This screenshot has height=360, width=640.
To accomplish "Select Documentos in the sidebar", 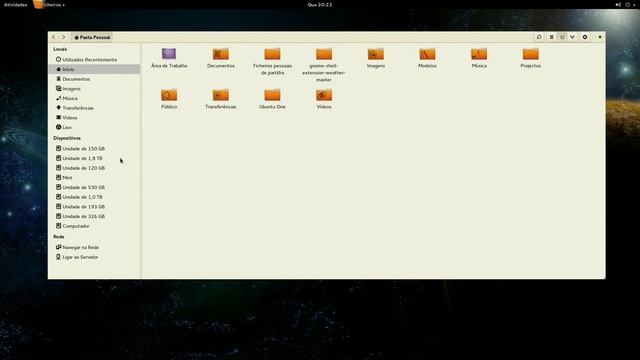I will 94,79.
